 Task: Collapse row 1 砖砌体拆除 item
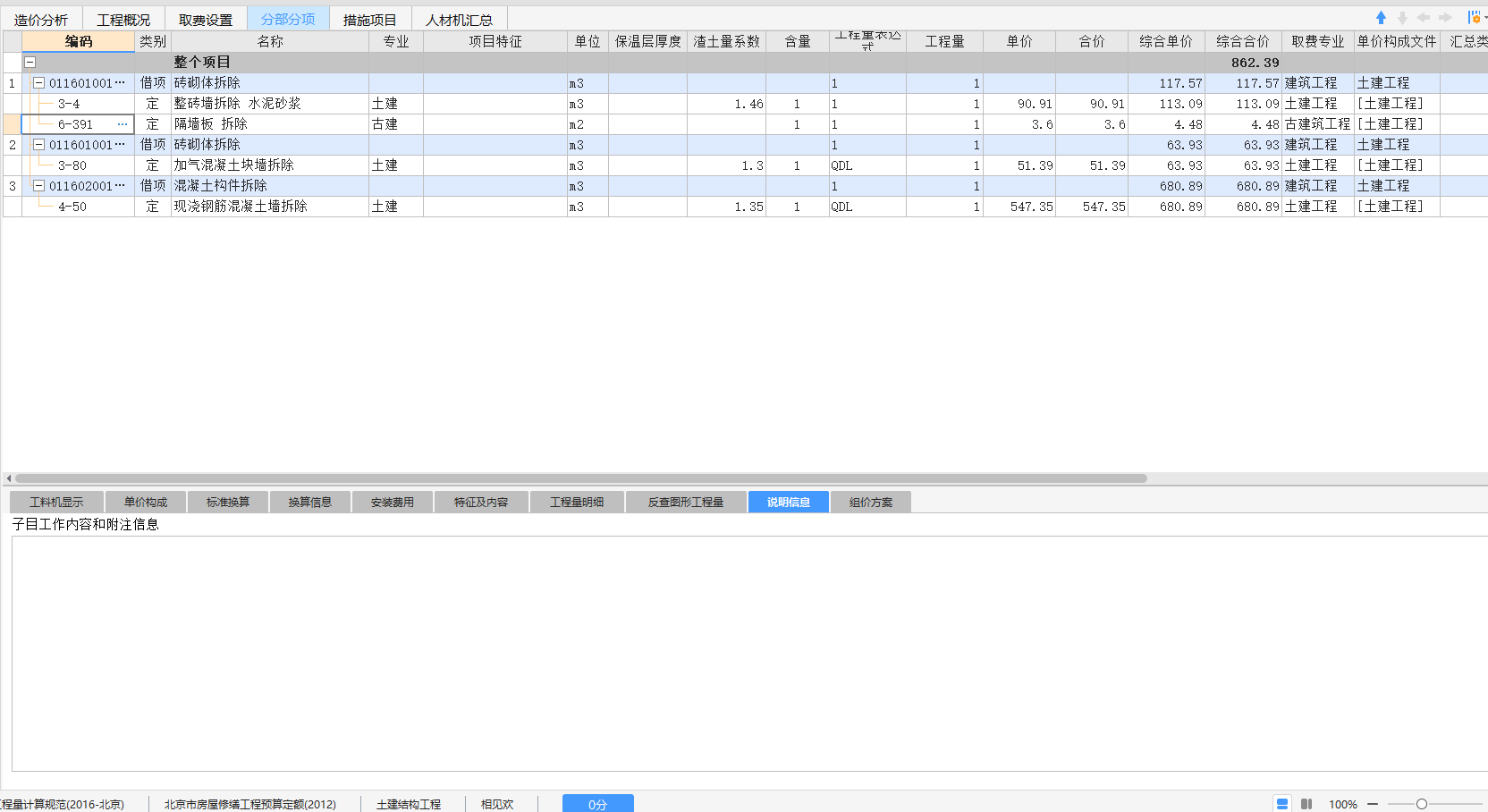coord(38,83)
